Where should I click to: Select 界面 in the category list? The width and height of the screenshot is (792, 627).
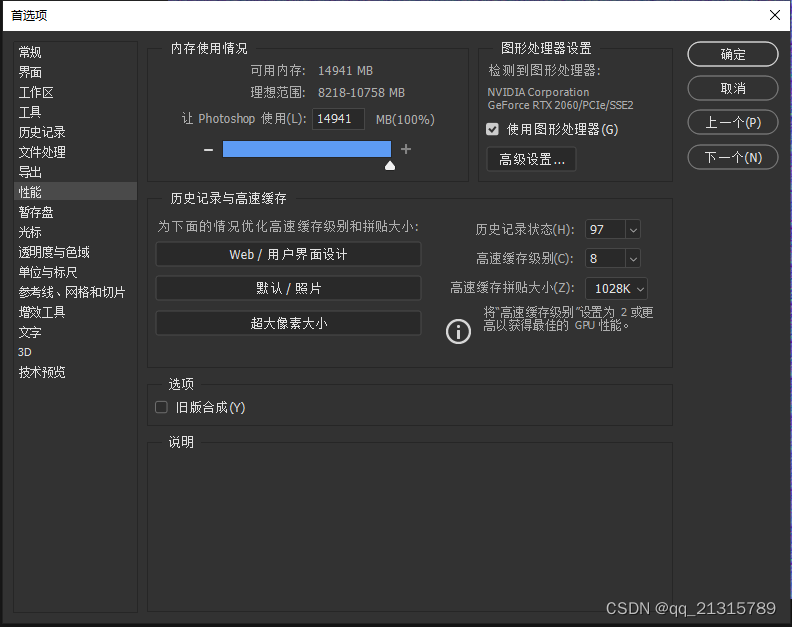75,72
